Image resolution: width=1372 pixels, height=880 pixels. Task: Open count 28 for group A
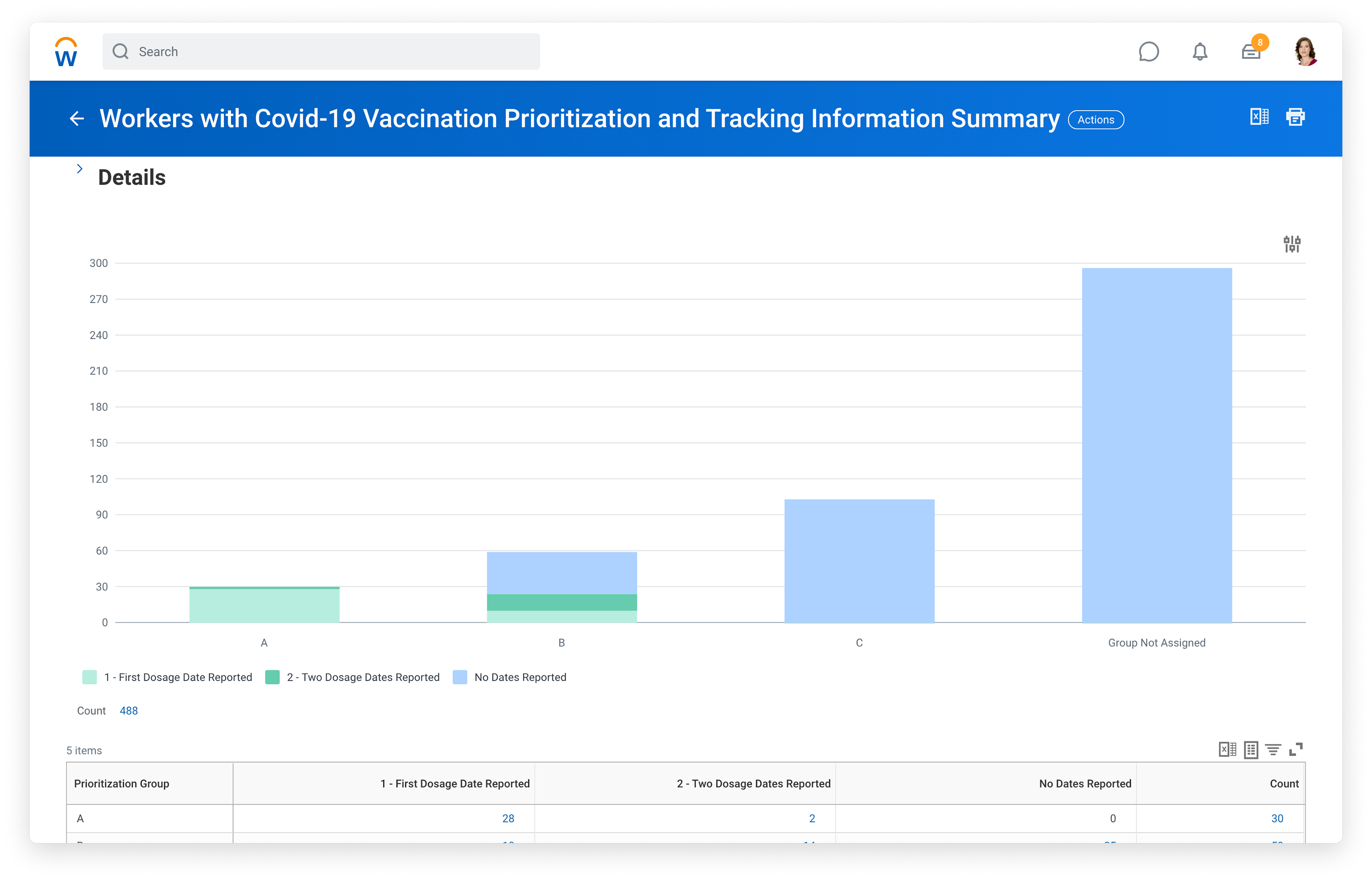pyautogui.click(x=508, y=818)
